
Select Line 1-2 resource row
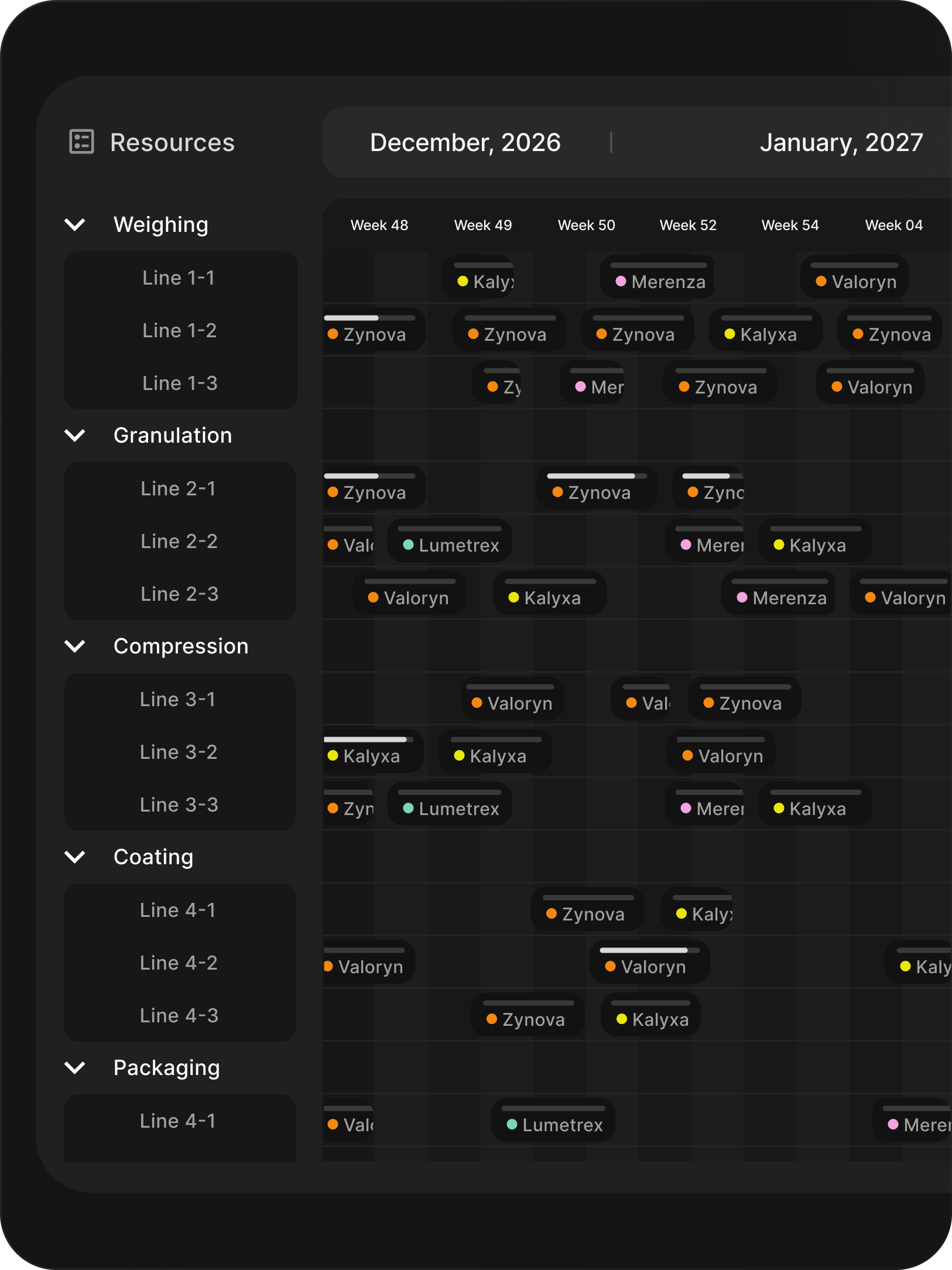tap(179, 330)
